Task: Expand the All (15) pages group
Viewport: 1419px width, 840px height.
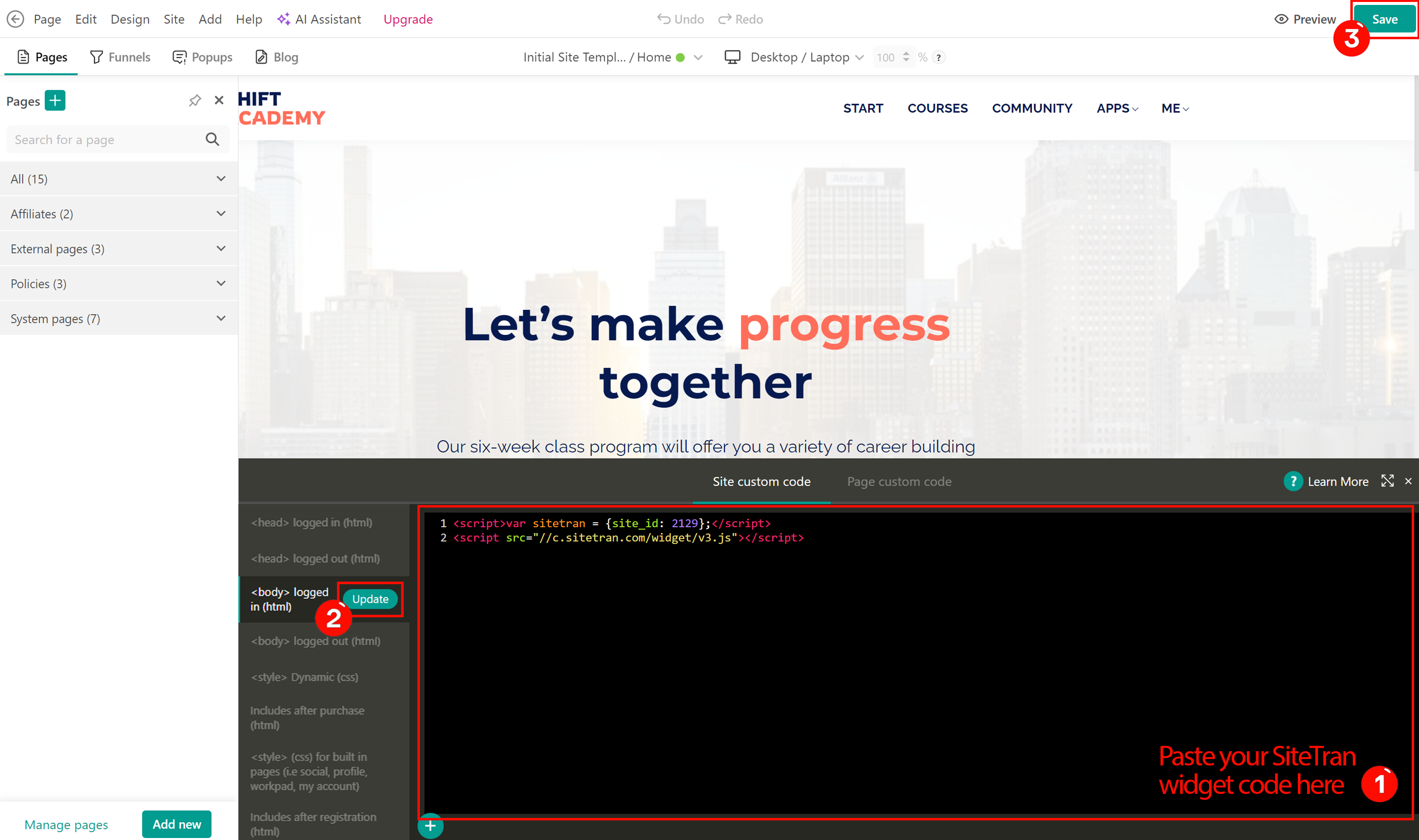Action: (x=221, y=179)
